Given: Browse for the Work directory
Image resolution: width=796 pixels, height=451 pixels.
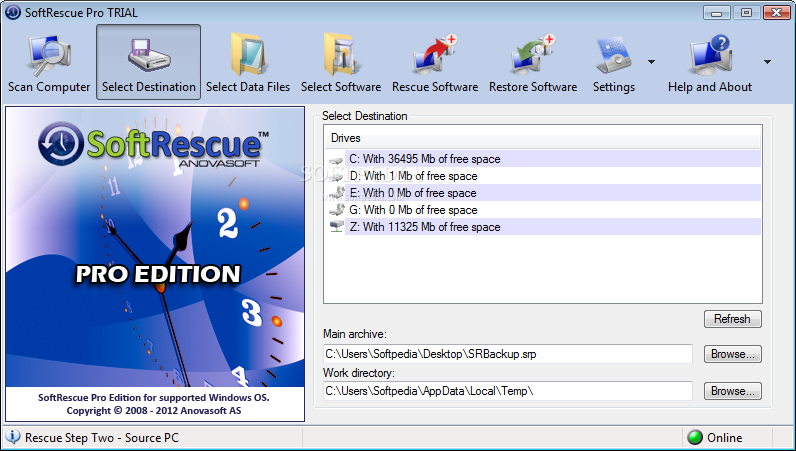Looking at the screenshot, I should pyautogui.click(x=733, y=391).
